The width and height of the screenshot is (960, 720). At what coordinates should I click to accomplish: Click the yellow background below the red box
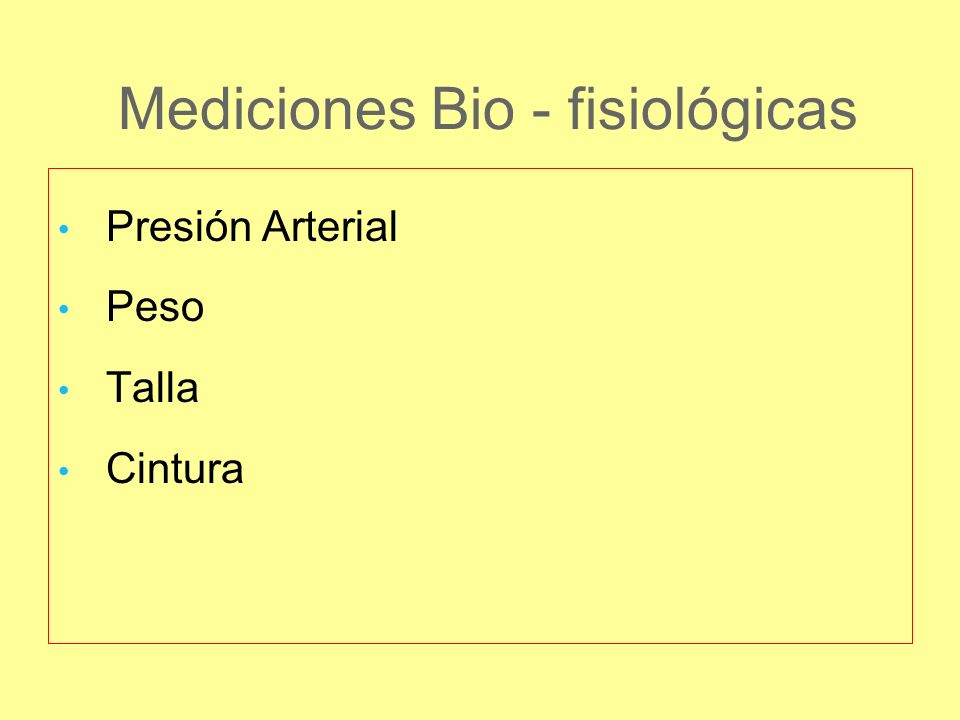coord(480,682)
